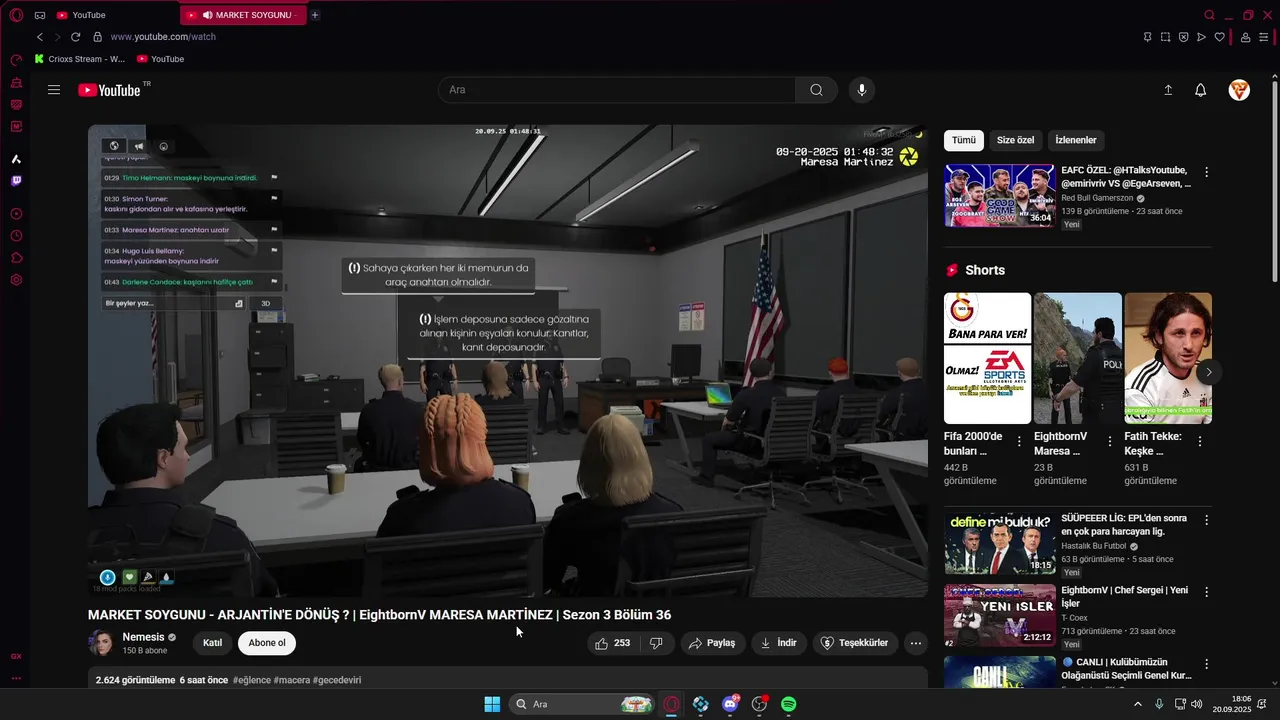Open the EAFC ÖZEL video thumbnail
Image resolution: width=1280 pixels, height=720 pixels.
[x=999, y=196]
